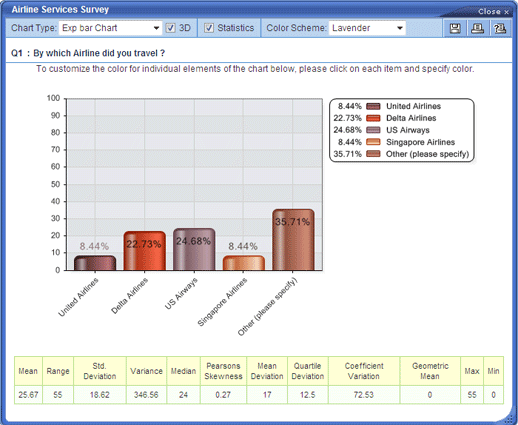
Task: Click the median value 24
Action: click(x=183, y=395)
